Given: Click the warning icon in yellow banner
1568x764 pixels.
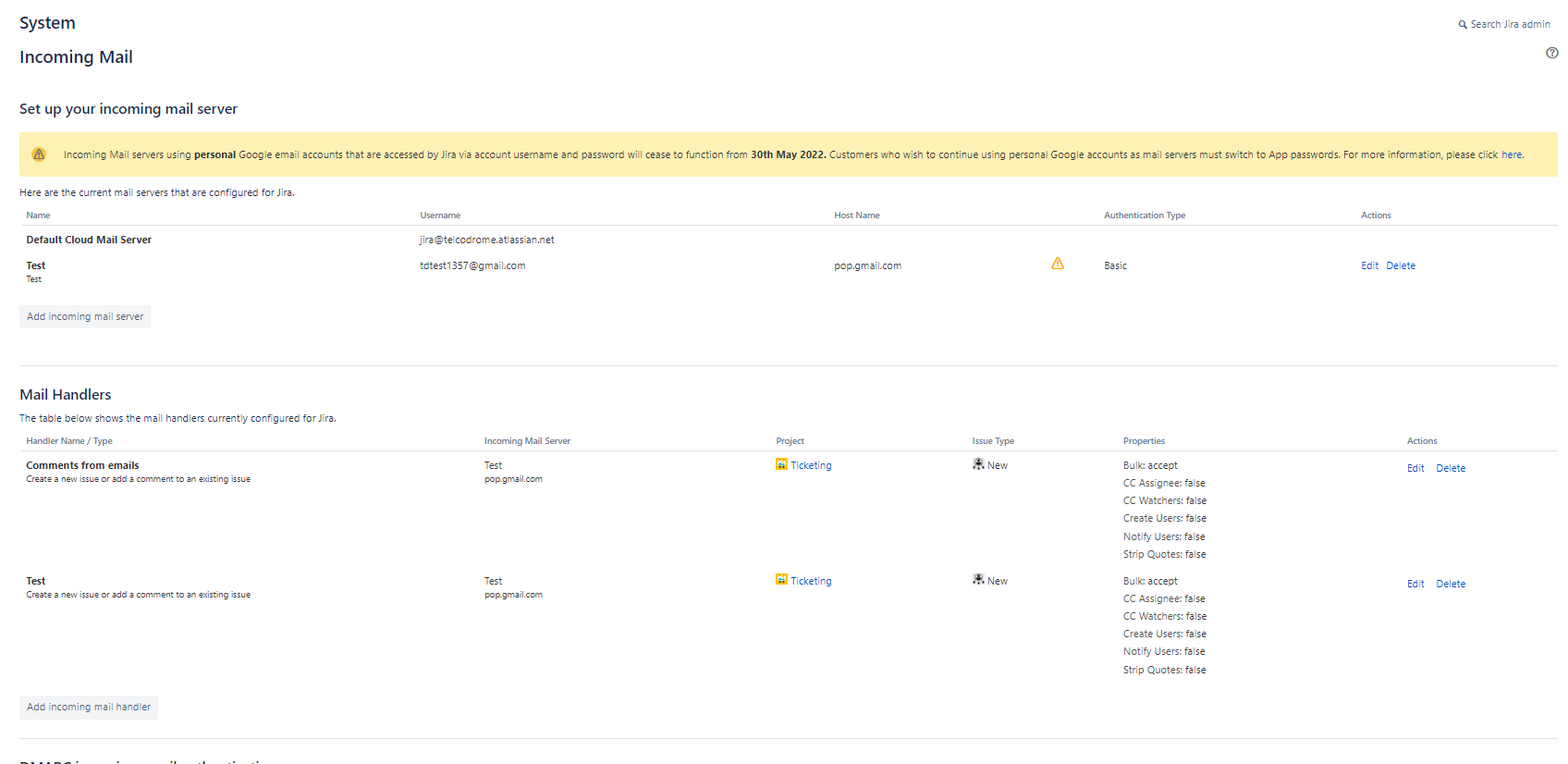Looking at the screenshot, I should [39, 154].
